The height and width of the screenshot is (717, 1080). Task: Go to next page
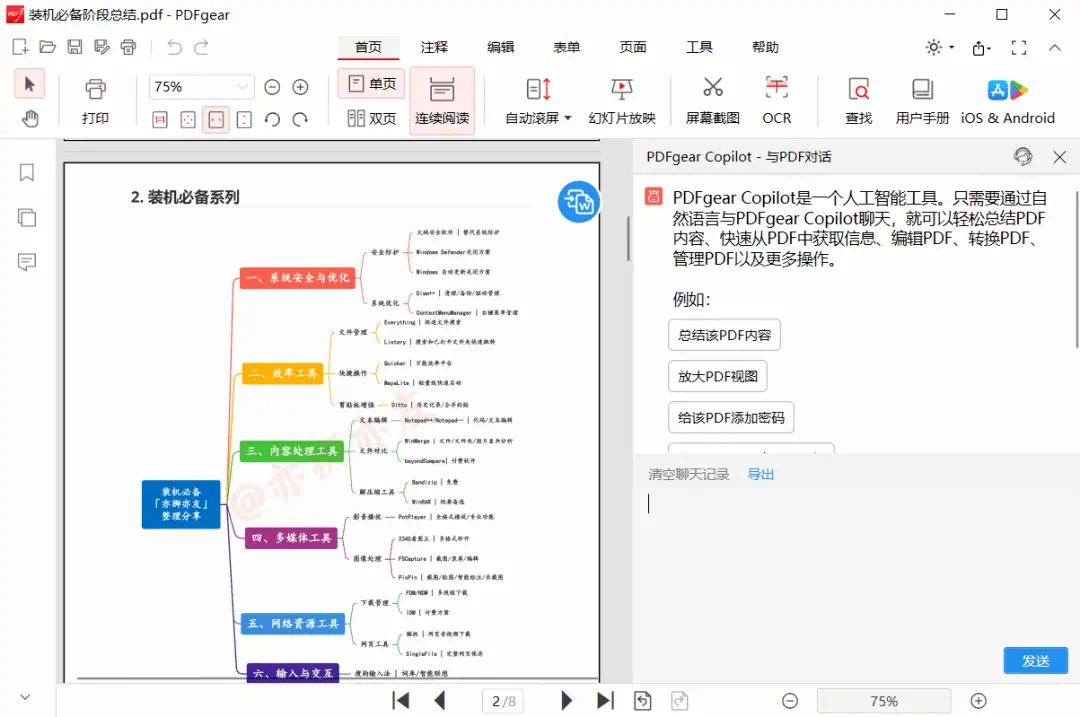coord(566,700)
